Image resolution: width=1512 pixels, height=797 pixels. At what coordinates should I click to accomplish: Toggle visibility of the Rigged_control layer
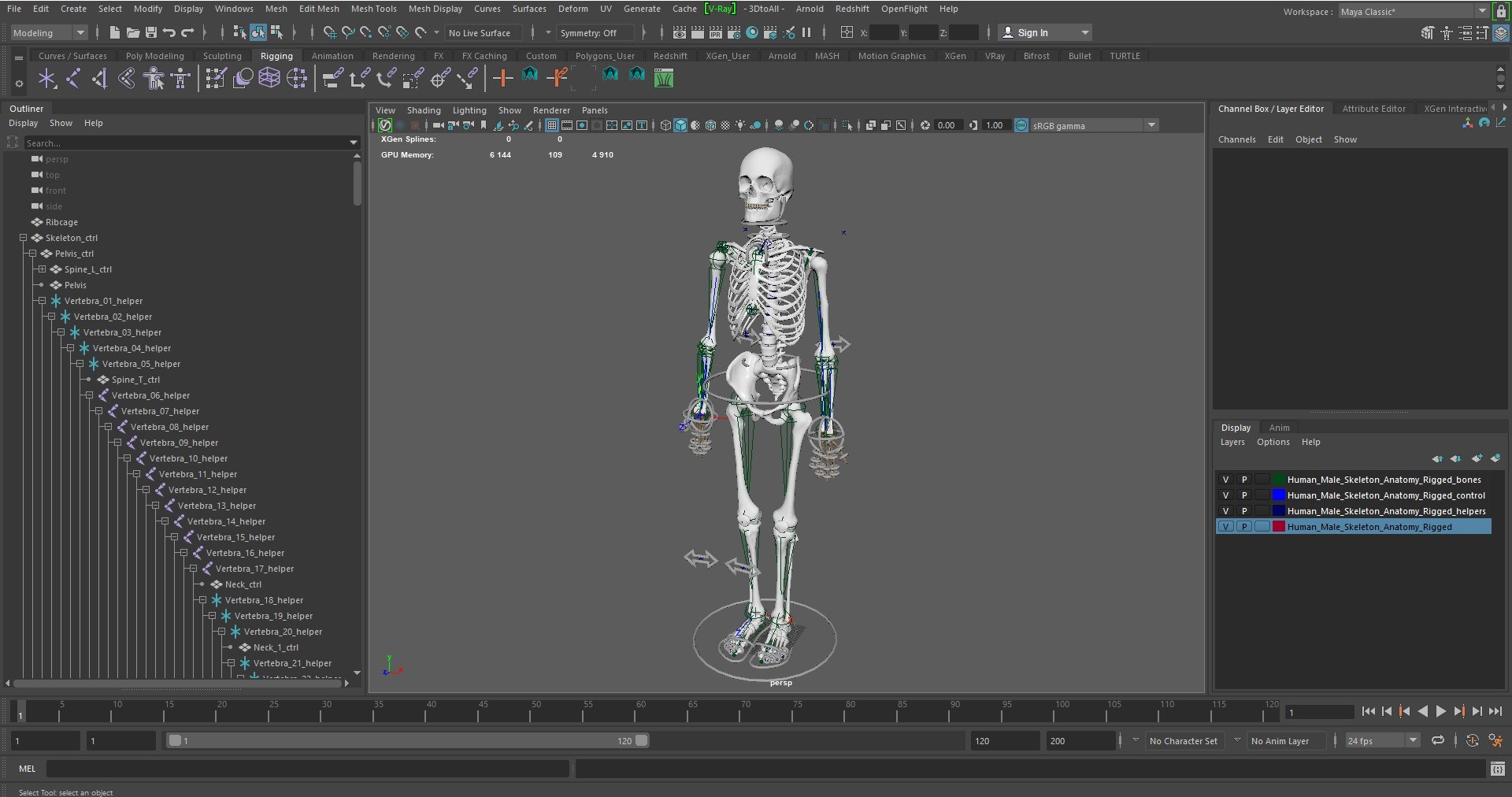click(x=1225, y=495)
